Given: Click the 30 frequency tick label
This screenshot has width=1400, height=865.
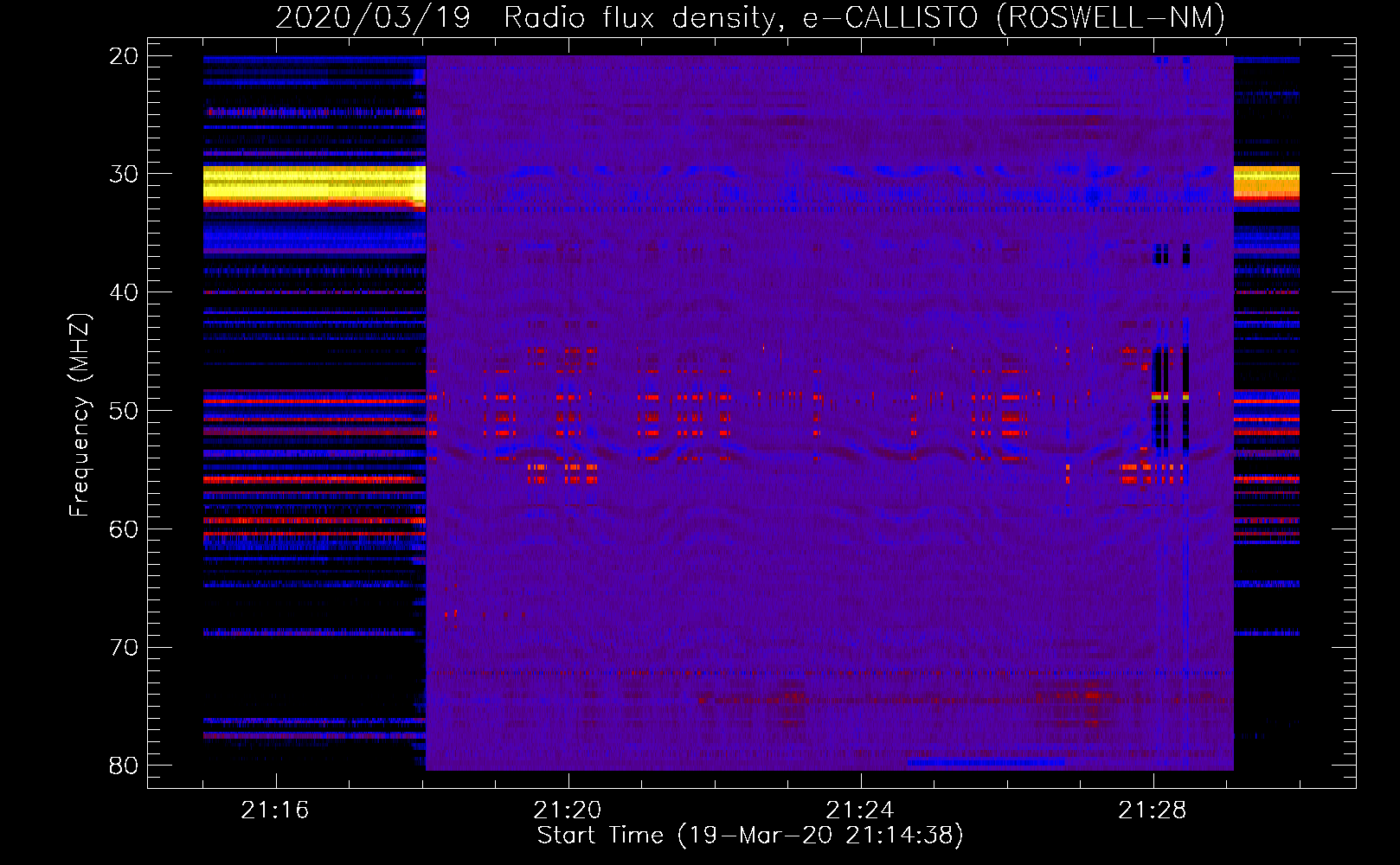Looking at the screenshot, I should [124, 174].
